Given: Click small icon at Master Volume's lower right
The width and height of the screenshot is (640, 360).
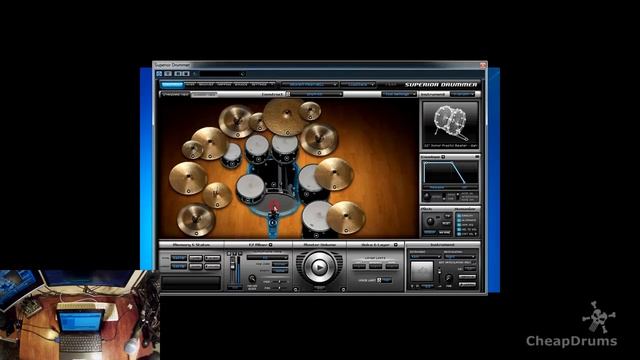Looking at the screenshot, I should 343,289.
